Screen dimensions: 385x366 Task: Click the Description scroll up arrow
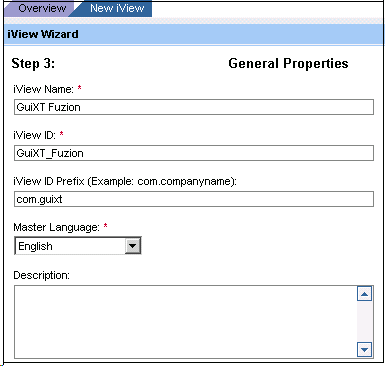(x=364, y=294)
